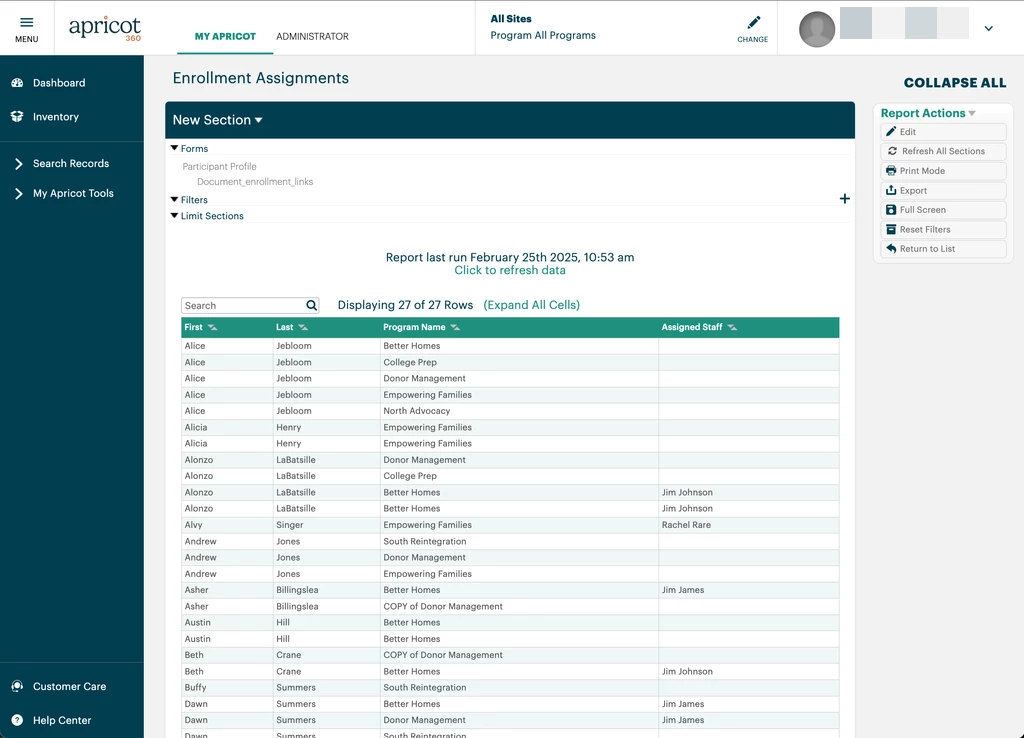Screen dimensions: 1024x738
Task: Switch to the ADMINISTRATOR tab
Action: coord(312,37)
